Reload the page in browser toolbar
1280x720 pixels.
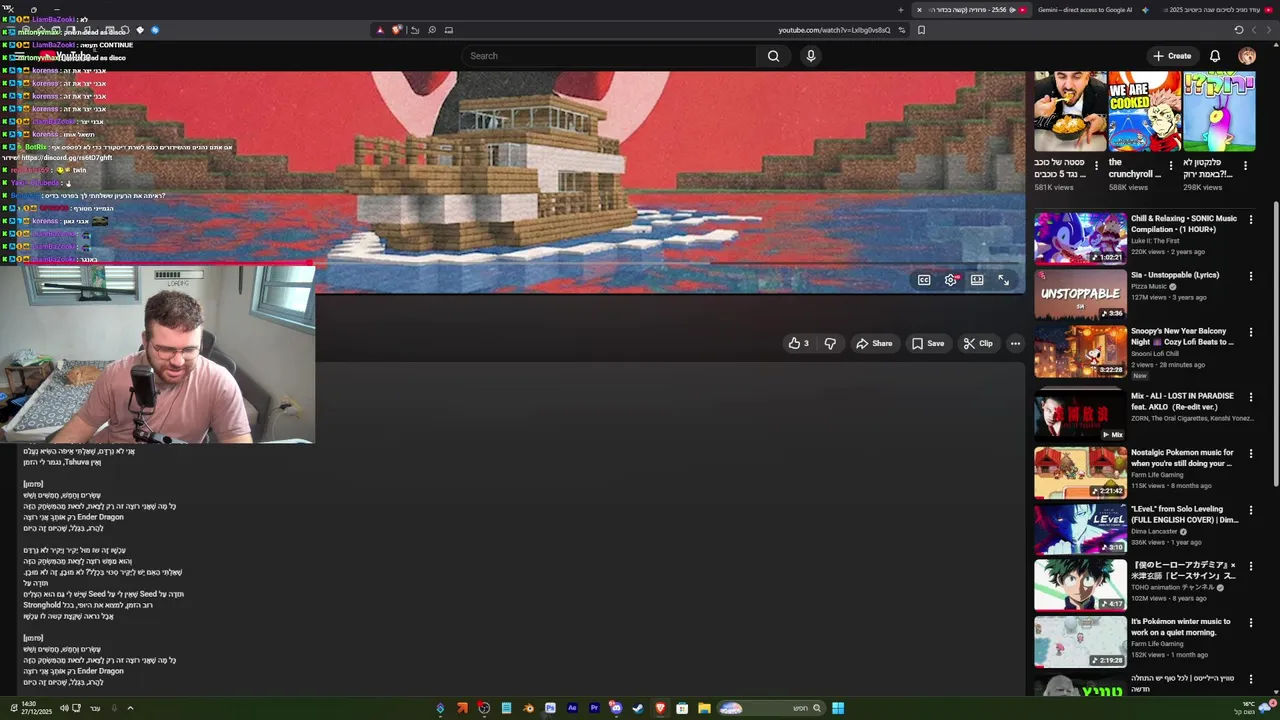coord(1239,30)
